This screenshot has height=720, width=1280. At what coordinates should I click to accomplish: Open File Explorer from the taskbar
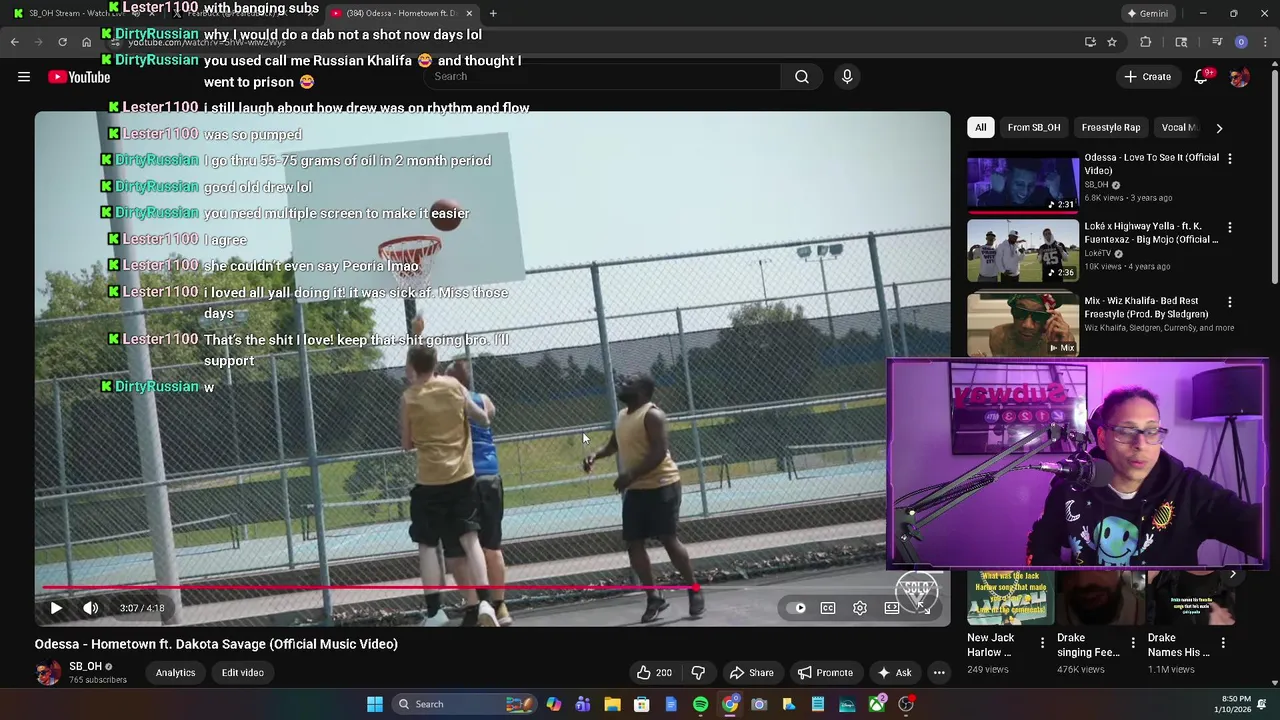pyautogui.click(x=612, y=704)
